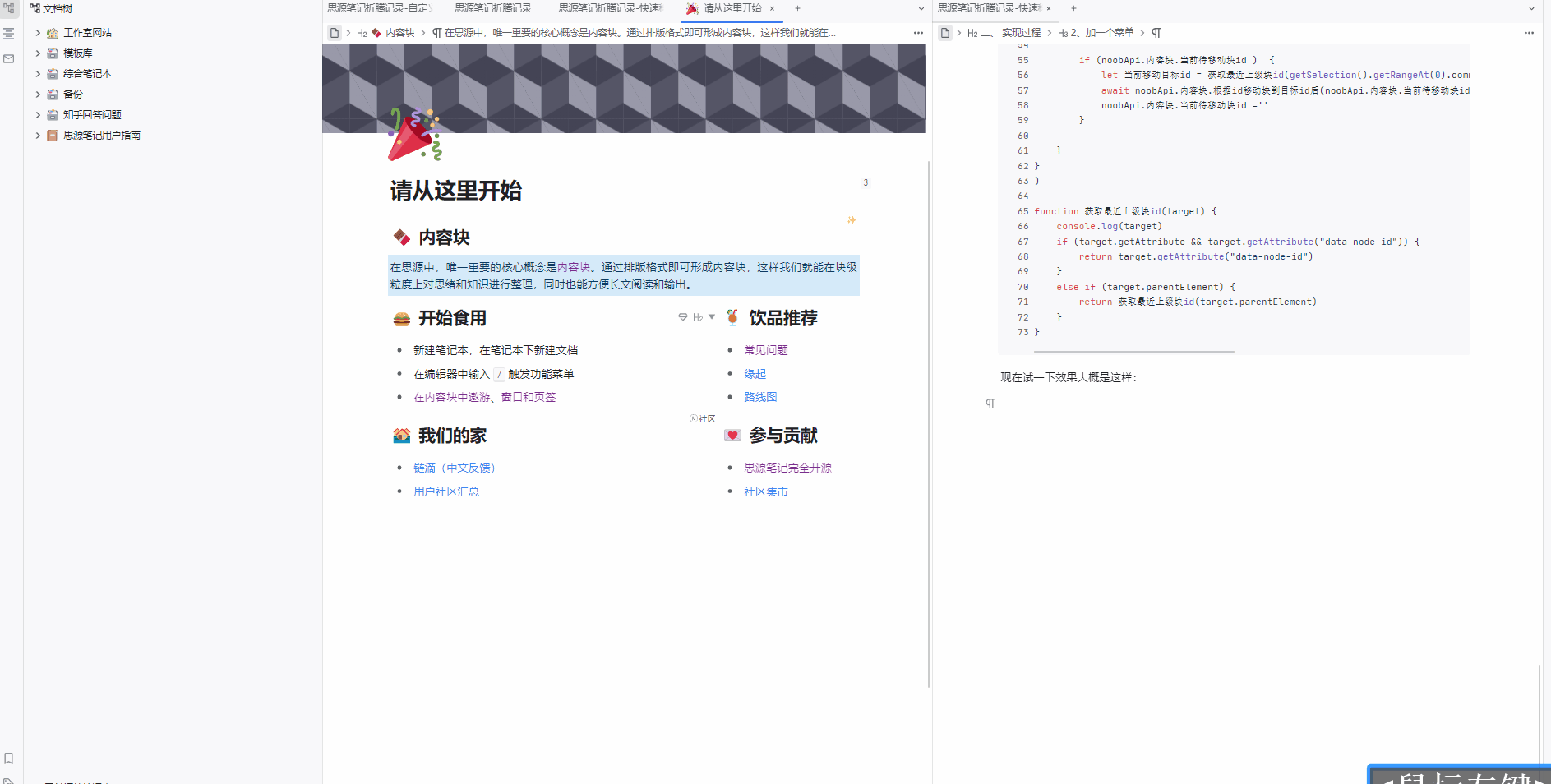
Task: Open the outline panel icon in left dock
Action: point(9,34)
